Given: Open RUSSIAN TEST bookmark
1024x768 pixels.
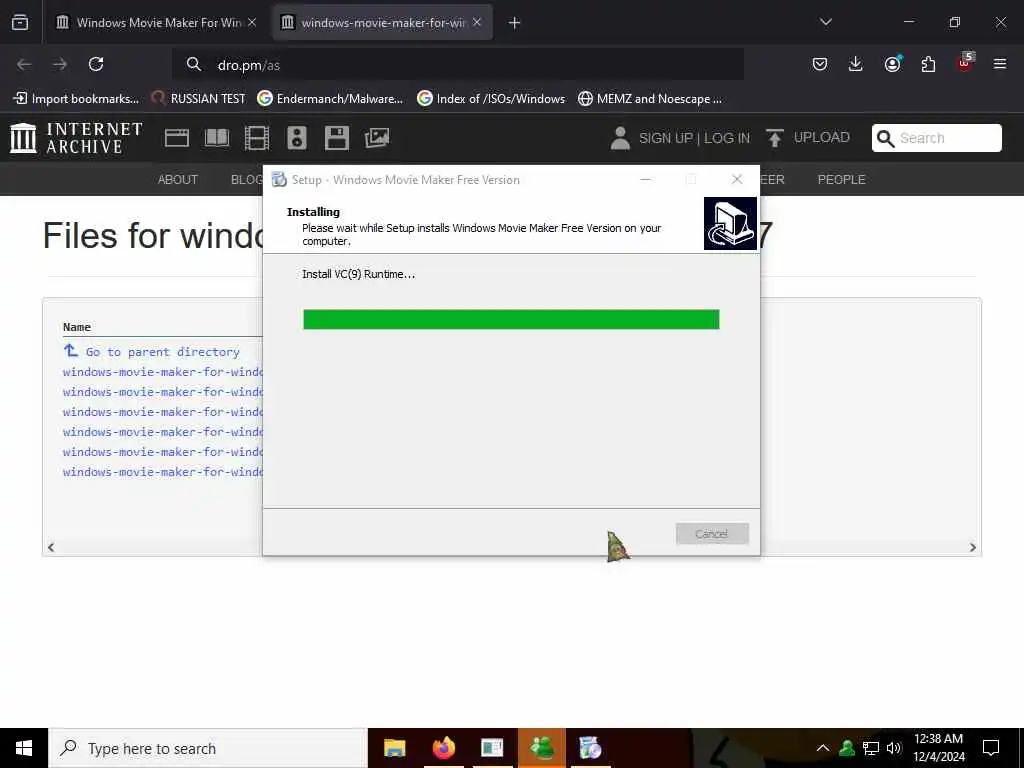Looking at the screenshot, I should (x=199, y=99).
